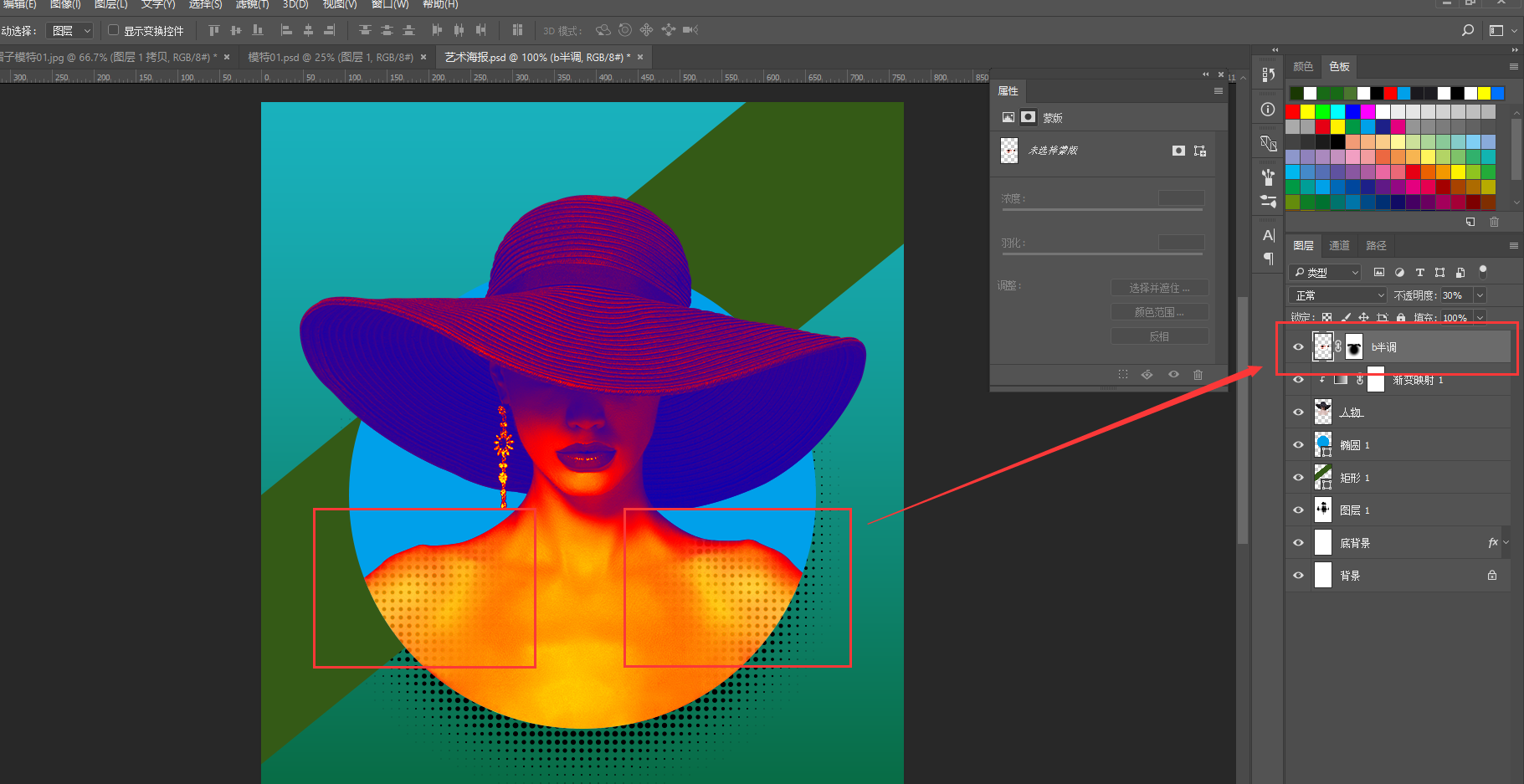
Task: Open the 滤镜(T) menu
Action: click(x=252, y=4)
